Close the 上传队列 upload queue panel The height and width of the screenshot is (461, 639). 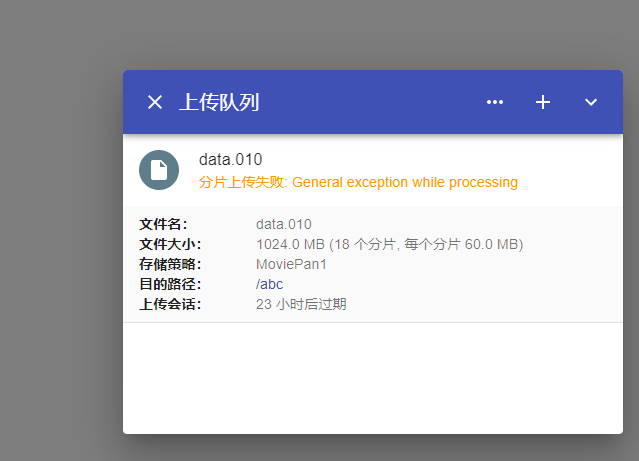[155, 102]
